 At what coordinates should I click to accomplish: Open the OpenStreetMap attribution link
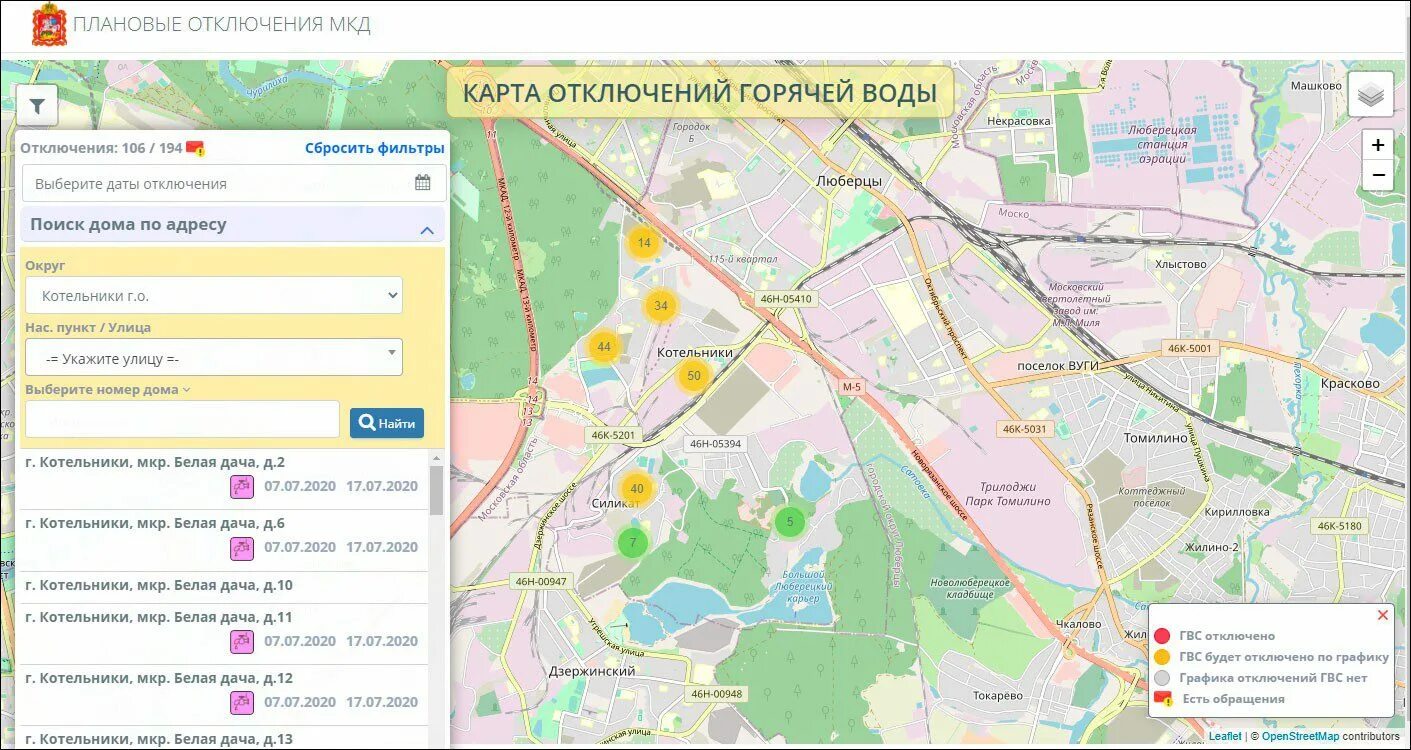pyautogui.click(x=1300, y=736)
